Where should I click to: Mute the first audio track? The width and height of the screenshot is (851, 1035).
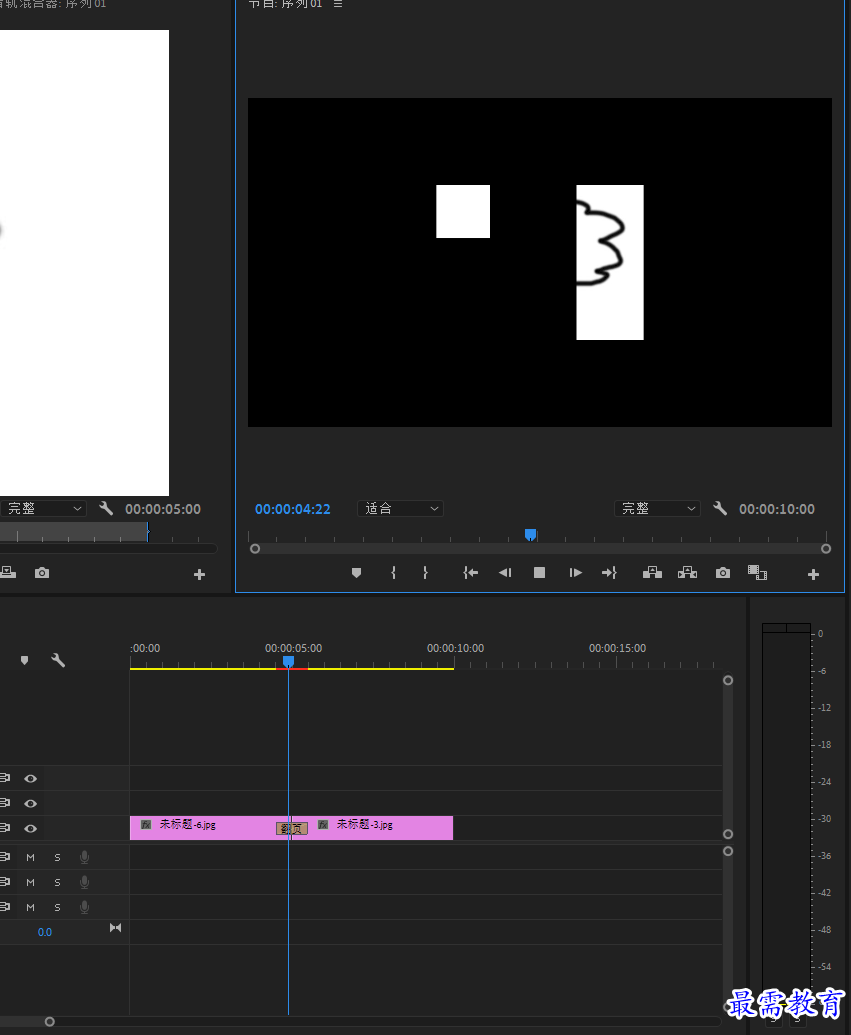[x=30, y=857]
